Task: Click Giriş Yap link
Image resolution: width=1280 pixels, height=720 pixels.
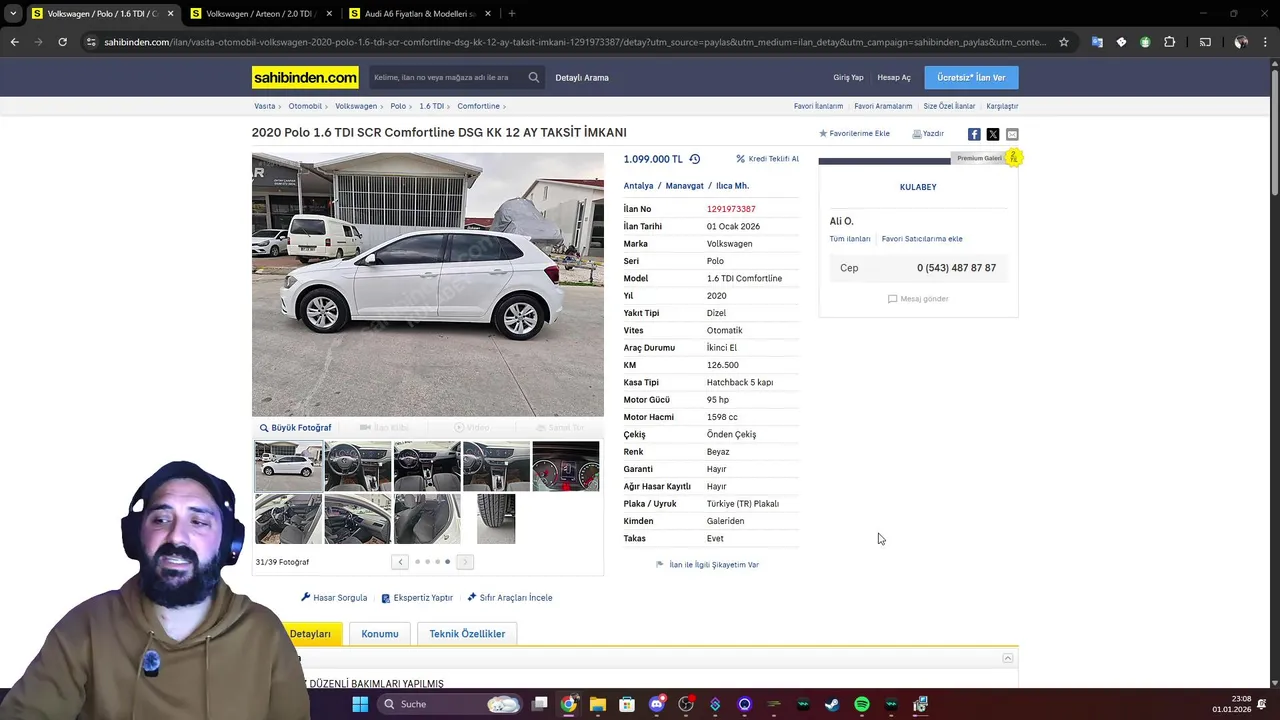Action: coord(848,77)
